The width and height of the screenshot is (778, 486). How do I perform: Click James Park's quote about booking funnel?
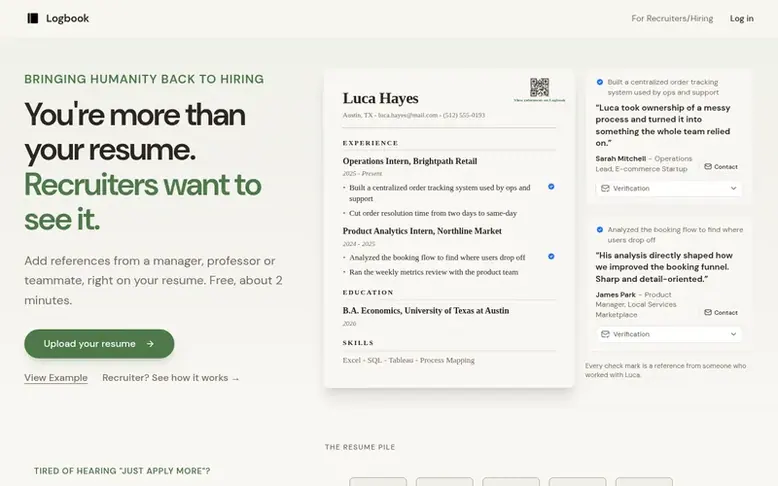pyautogui.click(x=664, y=267)
